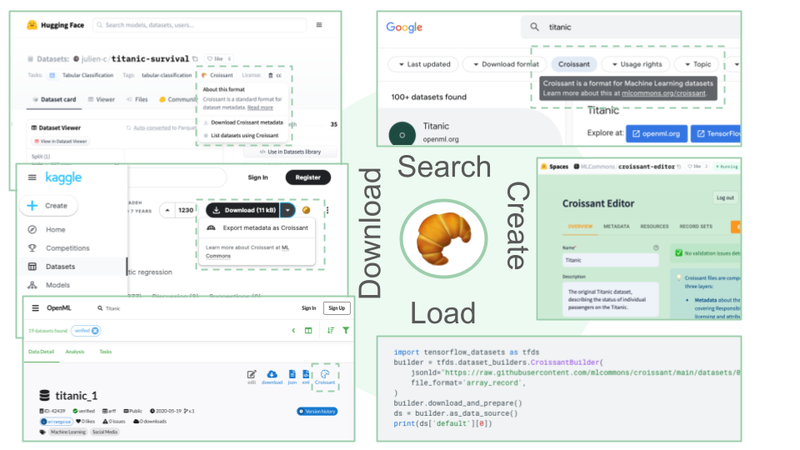This screenshot has width=800, height=450.
Task: Follow the ML Commons link on Kaggle
Action: pyautogui.click(x=247, y=252)
